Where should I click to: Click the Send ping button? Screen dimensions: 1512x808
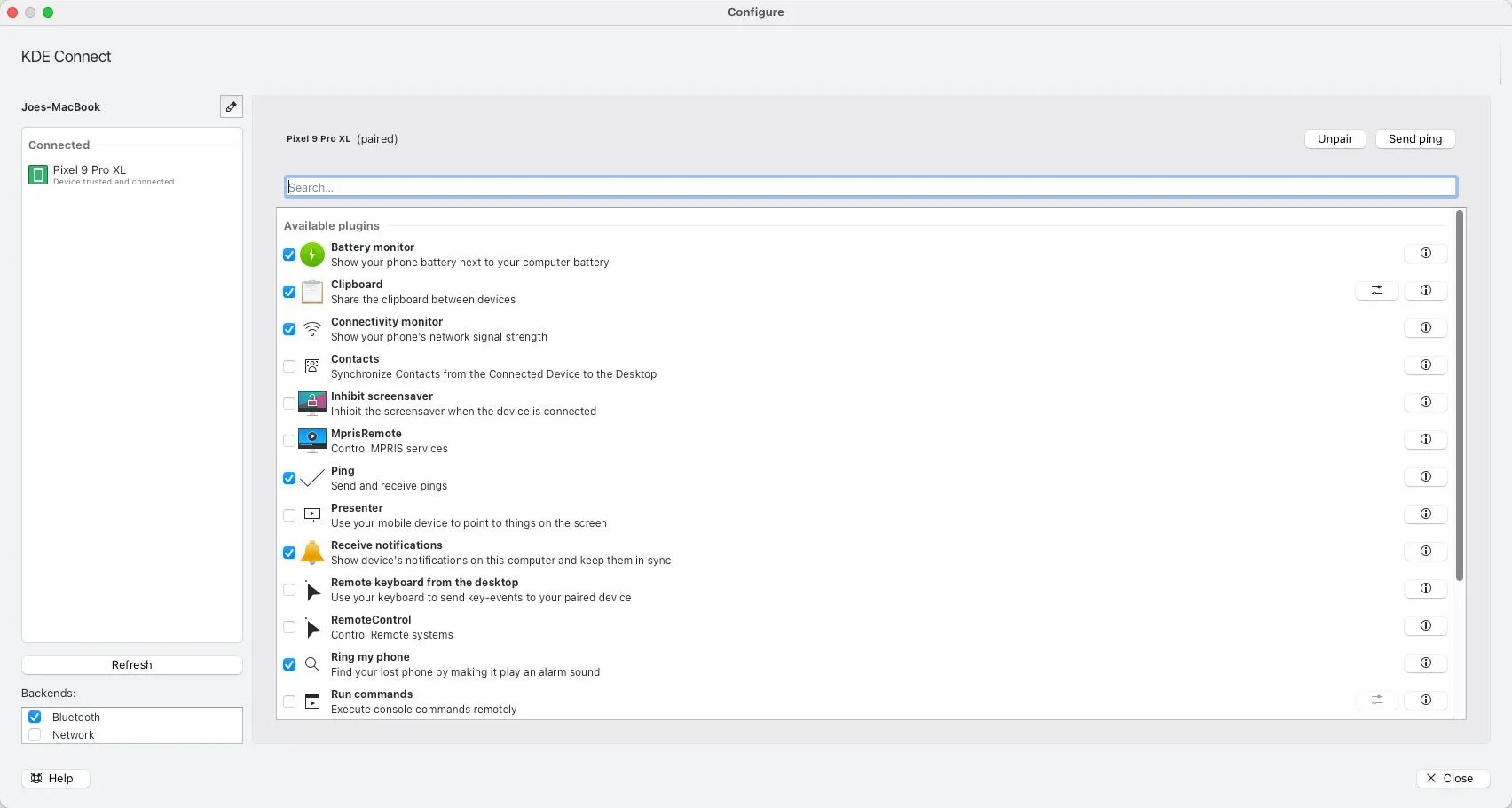(1414, 139)
